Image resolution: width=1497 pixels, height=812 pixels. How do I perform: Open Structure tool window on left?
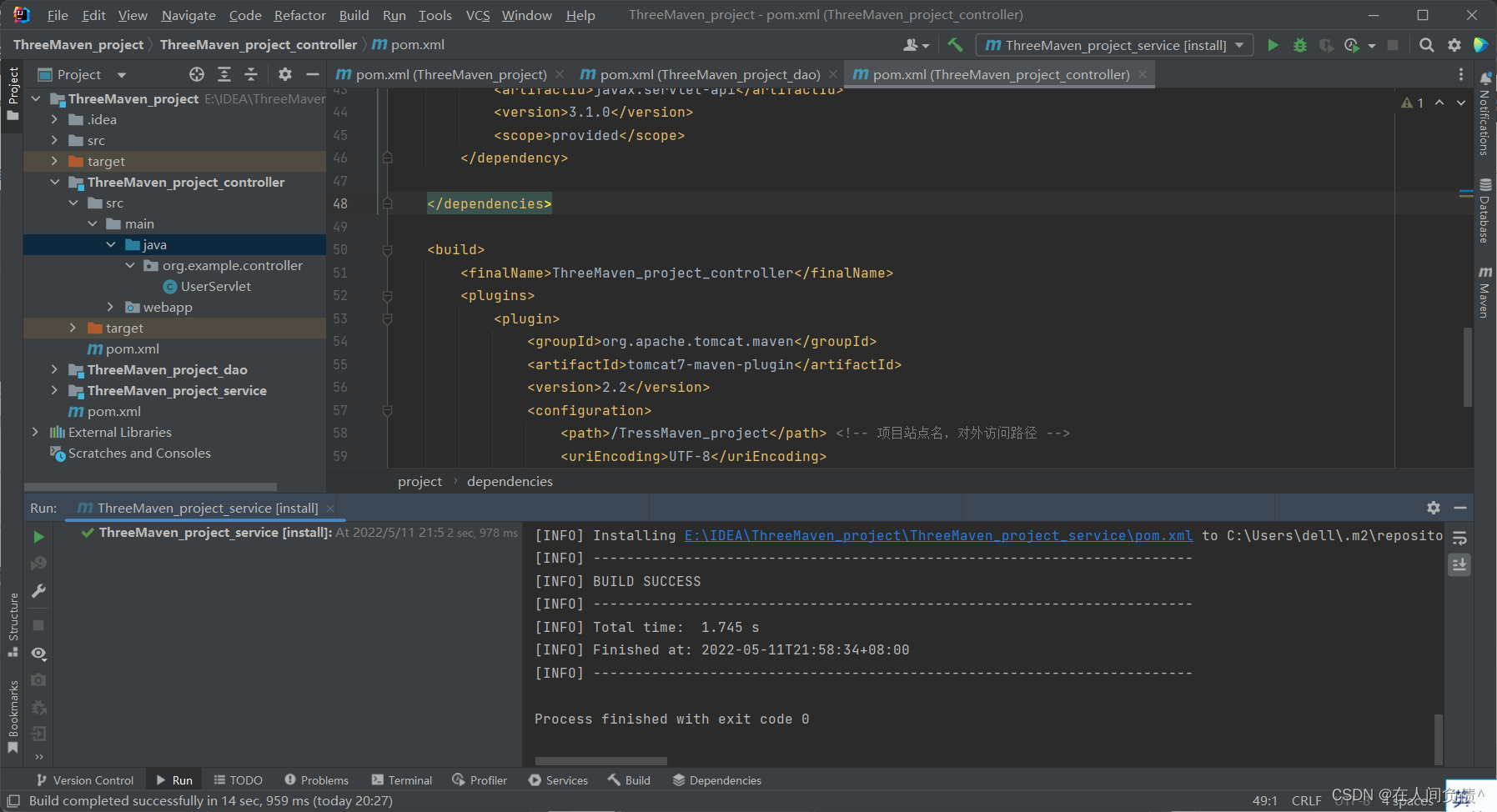click(13, 625)
